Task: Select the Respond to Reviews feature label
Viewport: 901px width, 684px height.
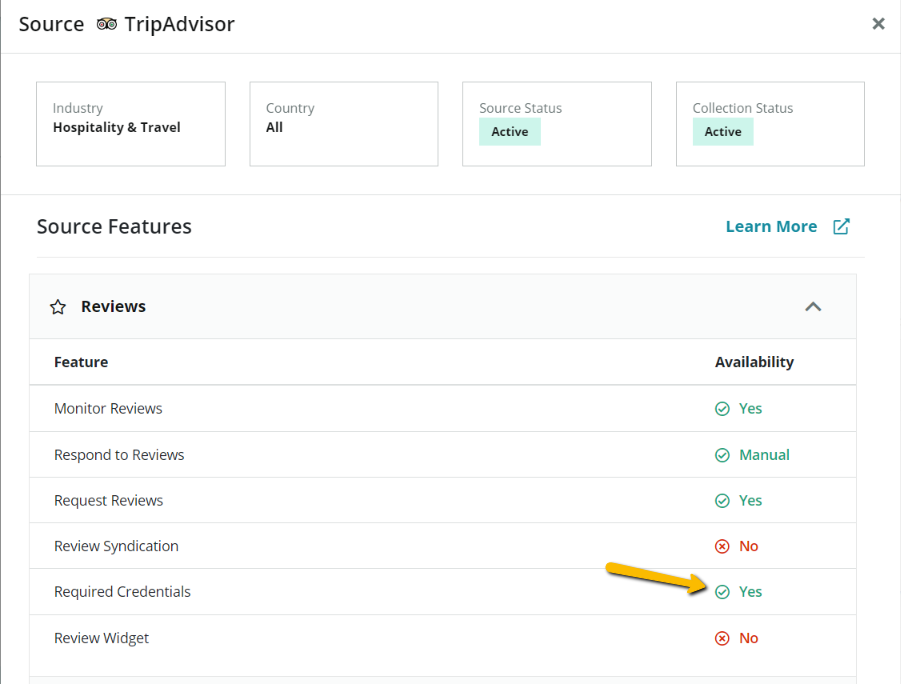Action: point(119,455)
